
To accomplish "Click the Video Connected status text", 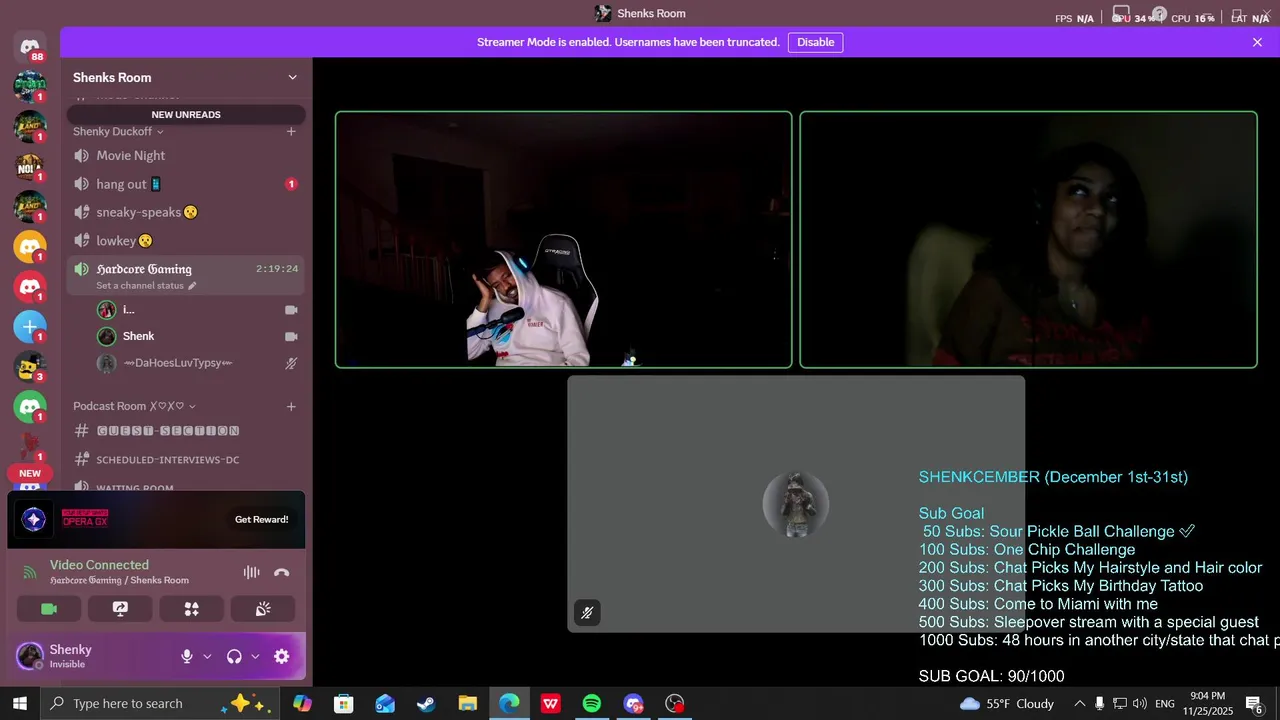I will pos(99,565).
